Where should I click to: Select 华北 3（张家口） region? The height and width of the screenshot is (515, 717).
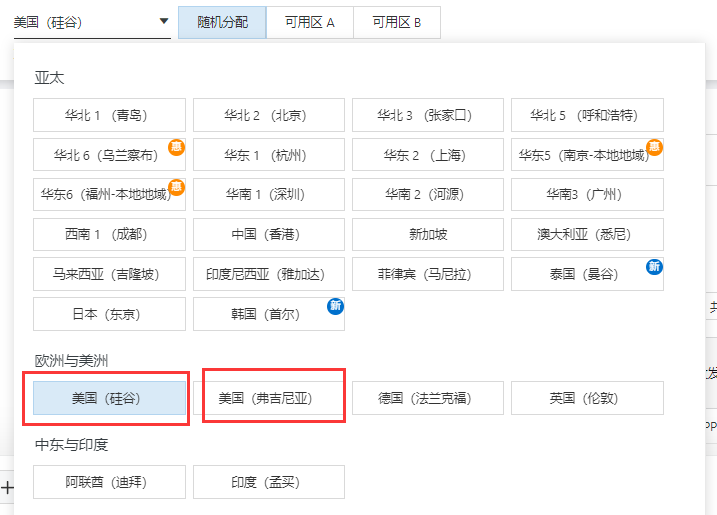tap(427, 115)
